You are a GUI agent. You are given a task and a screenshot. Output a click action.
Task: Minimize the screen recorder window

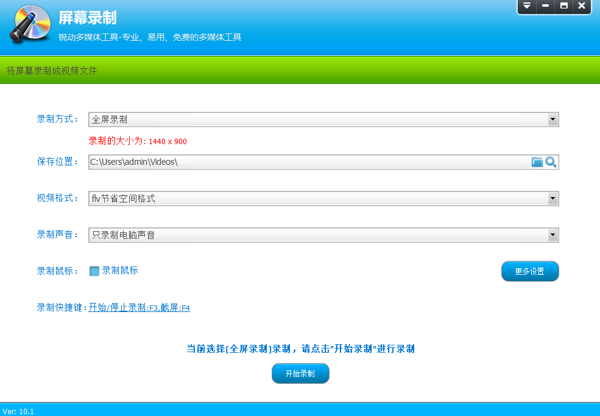[x=545, y=6]
